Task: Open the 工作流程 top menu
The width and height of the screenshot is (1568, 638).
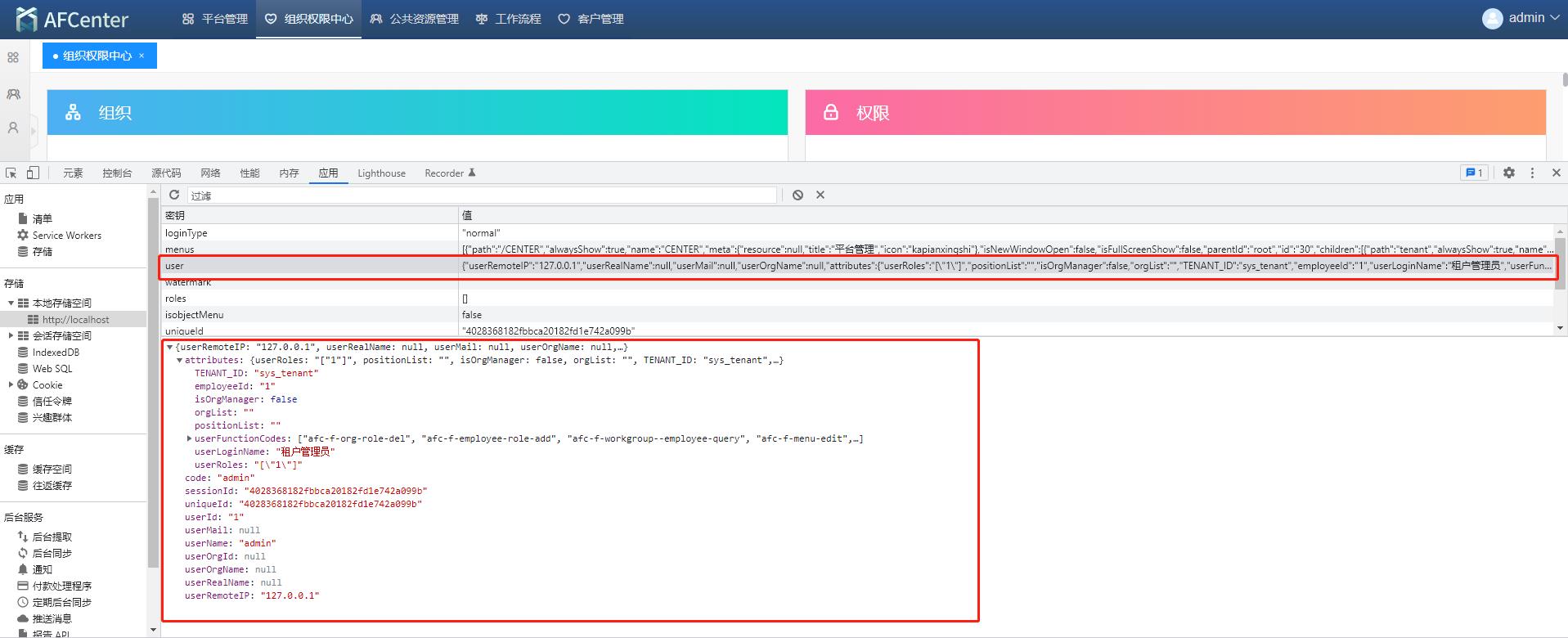Action: click(x=508, y=19)
